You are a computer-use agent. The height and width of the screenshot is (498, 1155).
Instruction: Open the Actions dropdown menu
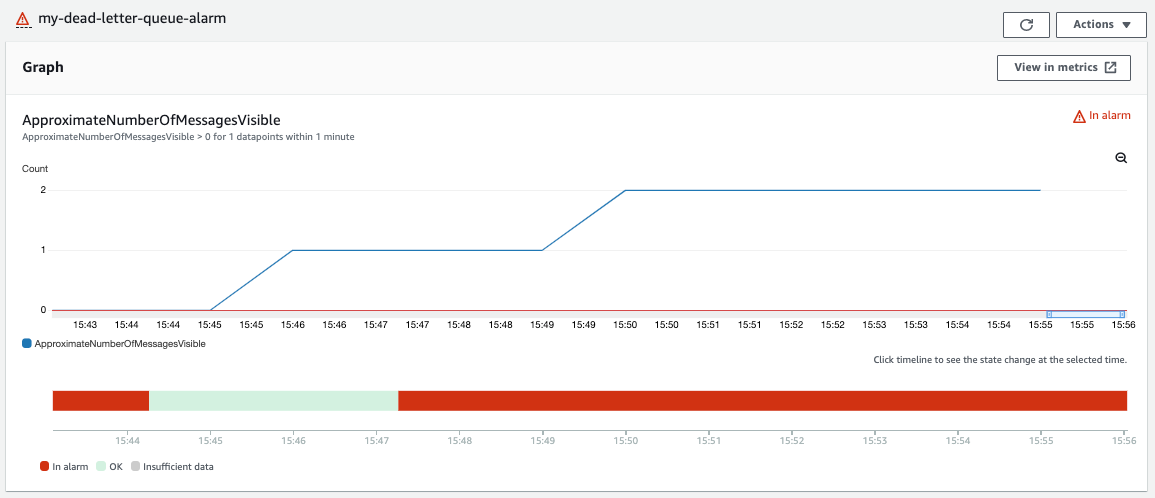tap(1101, 24)
